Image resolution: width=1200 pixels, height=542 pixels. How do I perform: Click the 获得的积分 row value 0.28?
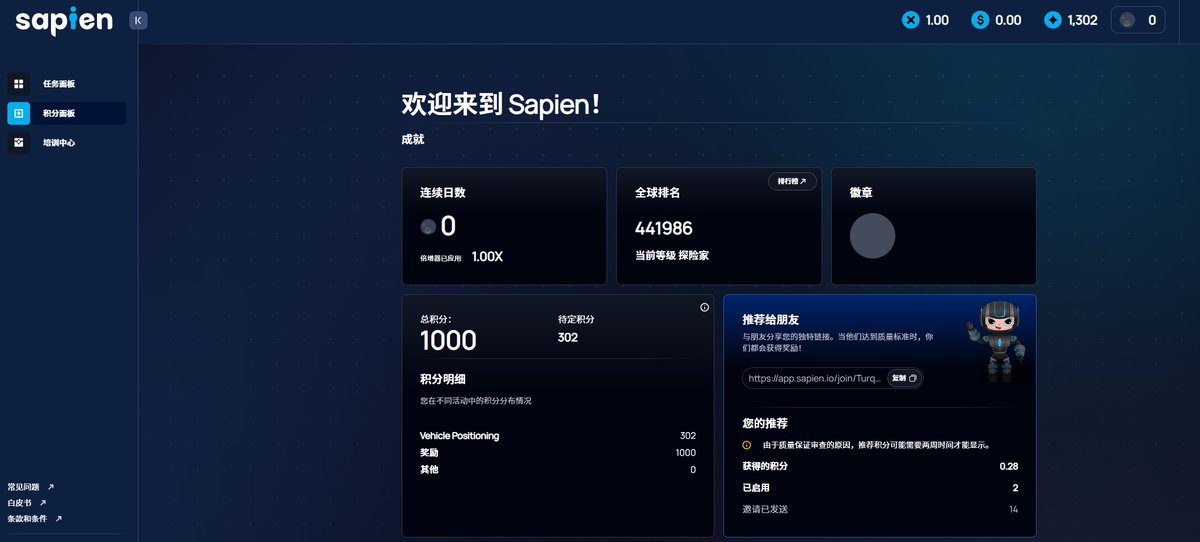pos(1008,467)
